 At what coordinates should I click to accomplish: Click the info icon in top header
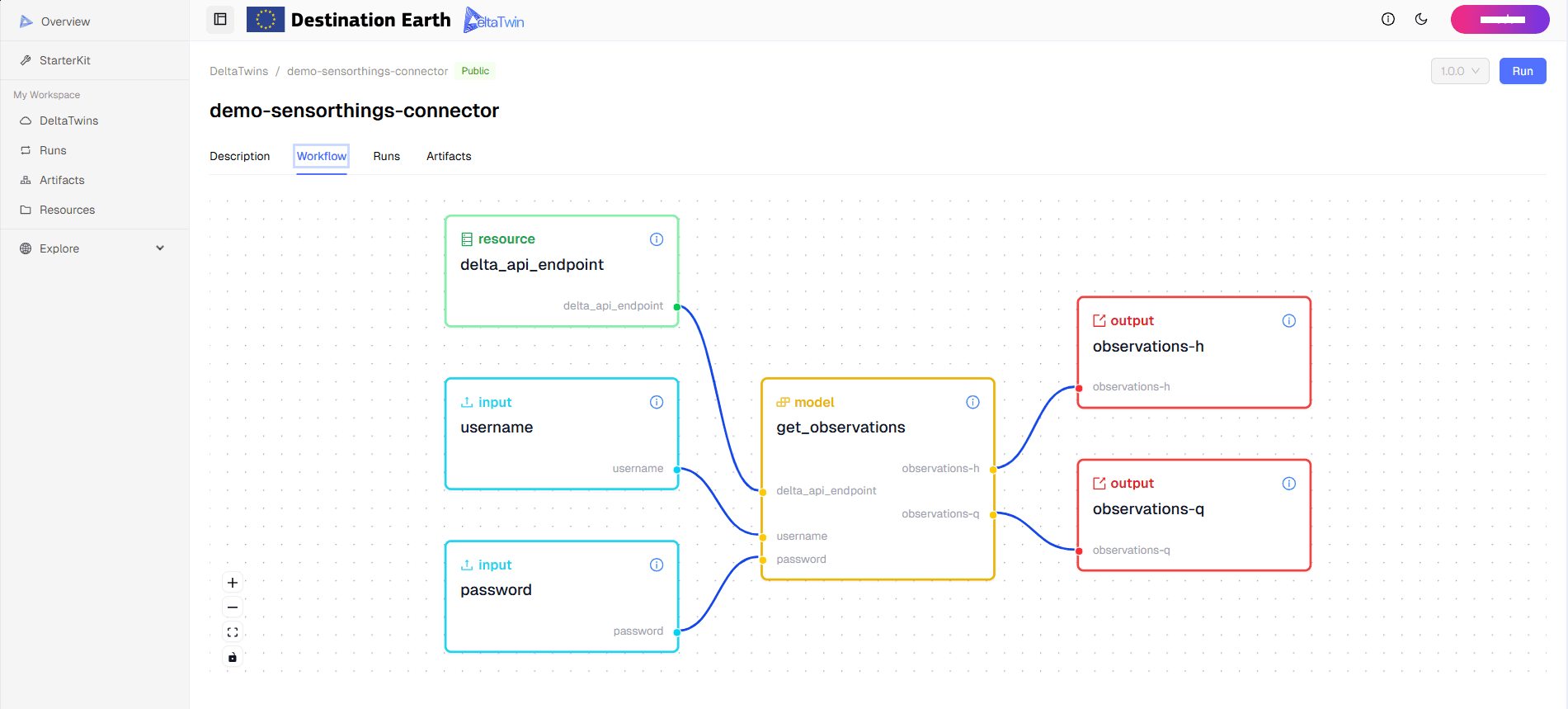(x=1388, y=19)
